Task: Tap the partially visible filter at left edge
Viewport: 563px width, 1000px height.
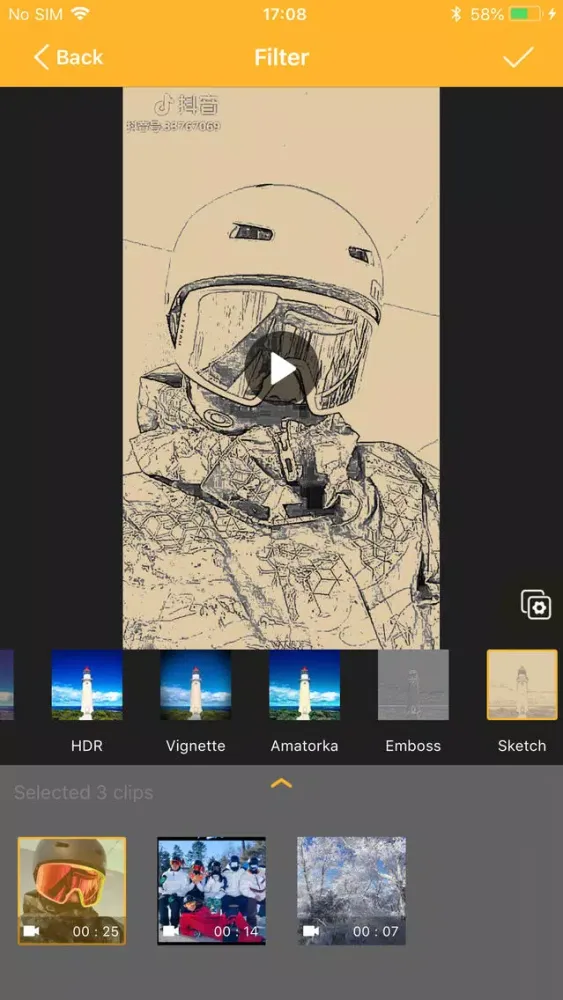Action: [6, 685]
